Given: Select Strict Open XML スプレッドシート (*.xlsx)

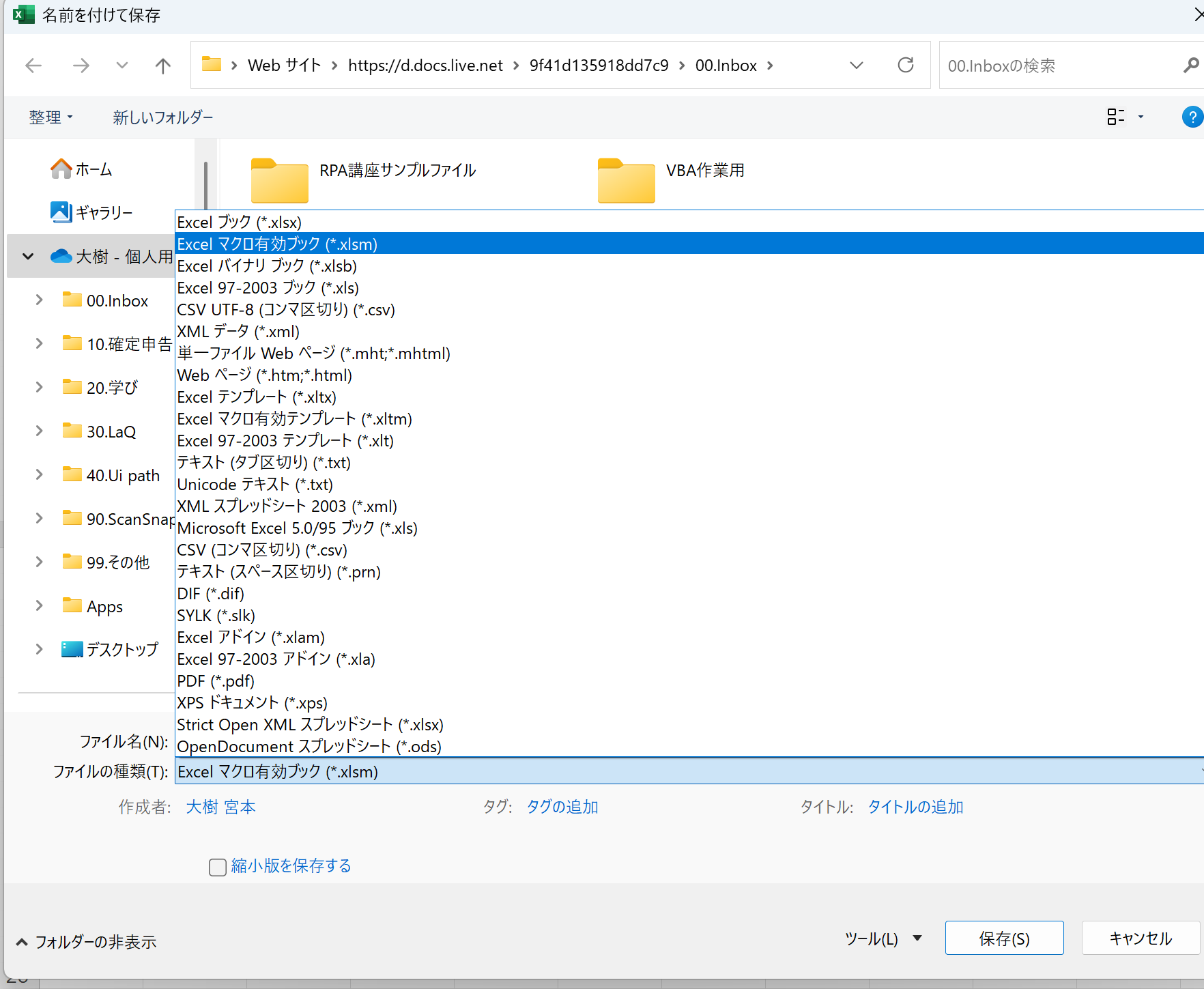Looking at the screenshot, I should click(689, 724).
